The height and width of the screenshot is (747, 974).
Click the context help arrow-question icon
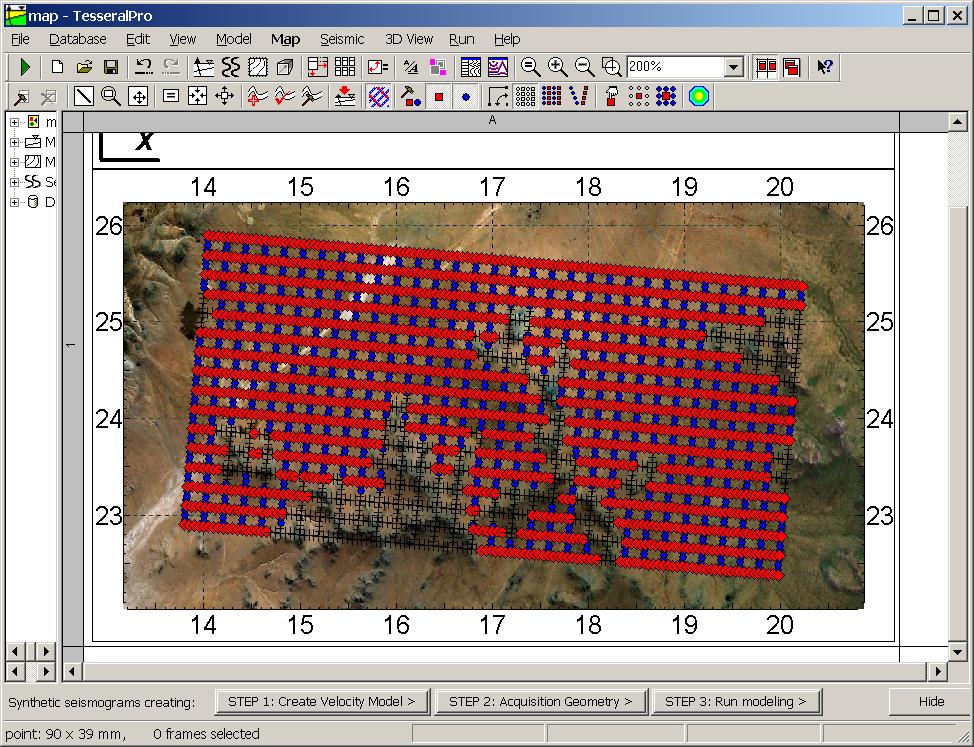click(824, 67)
